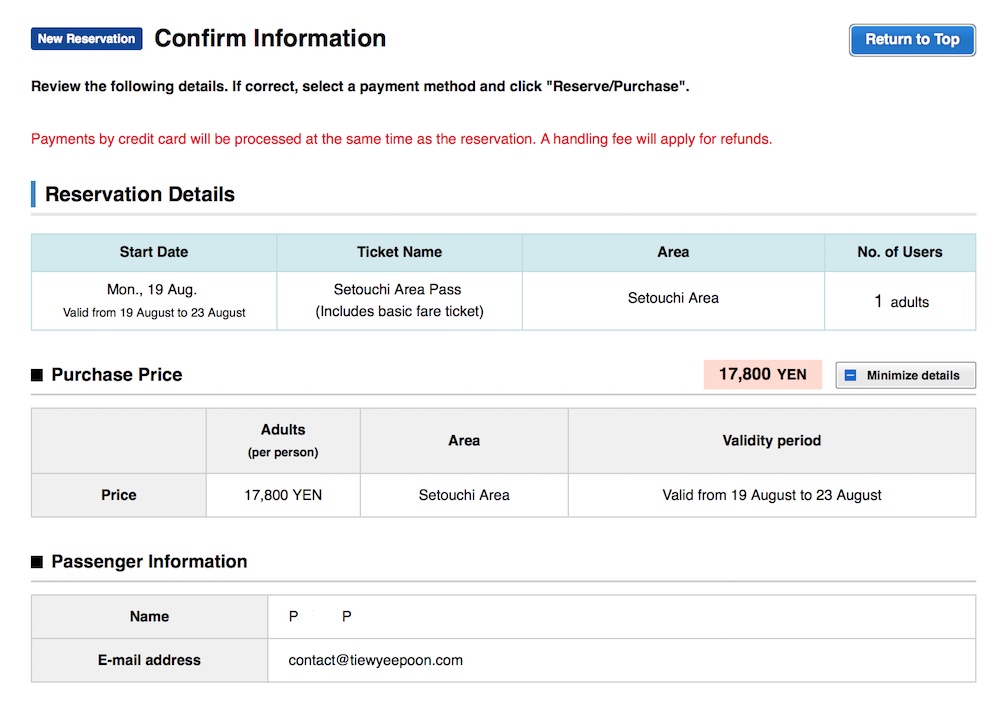
Task: Click the No. of Users column header
Action: pos(899,252)
